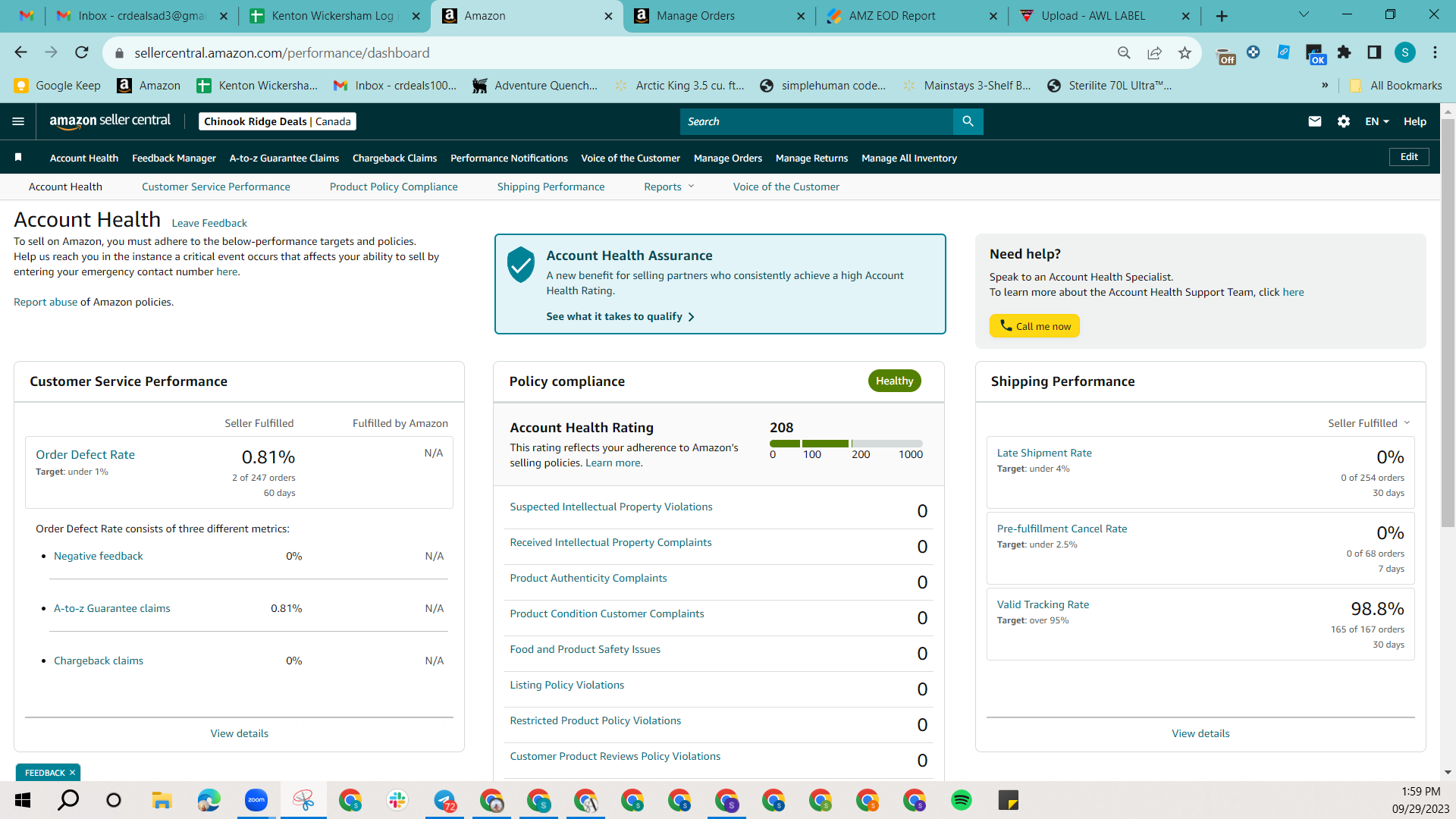Screen dimensions: 1456x819
Task: Click the Healthy status badge
Action: tap(894, 381)
